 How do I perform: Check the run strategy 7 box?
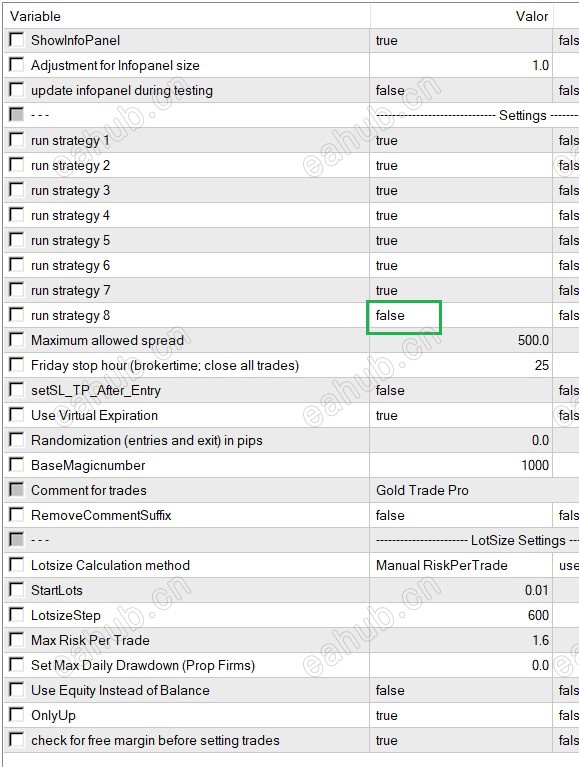pyautogui.click(x=17, y=290)
